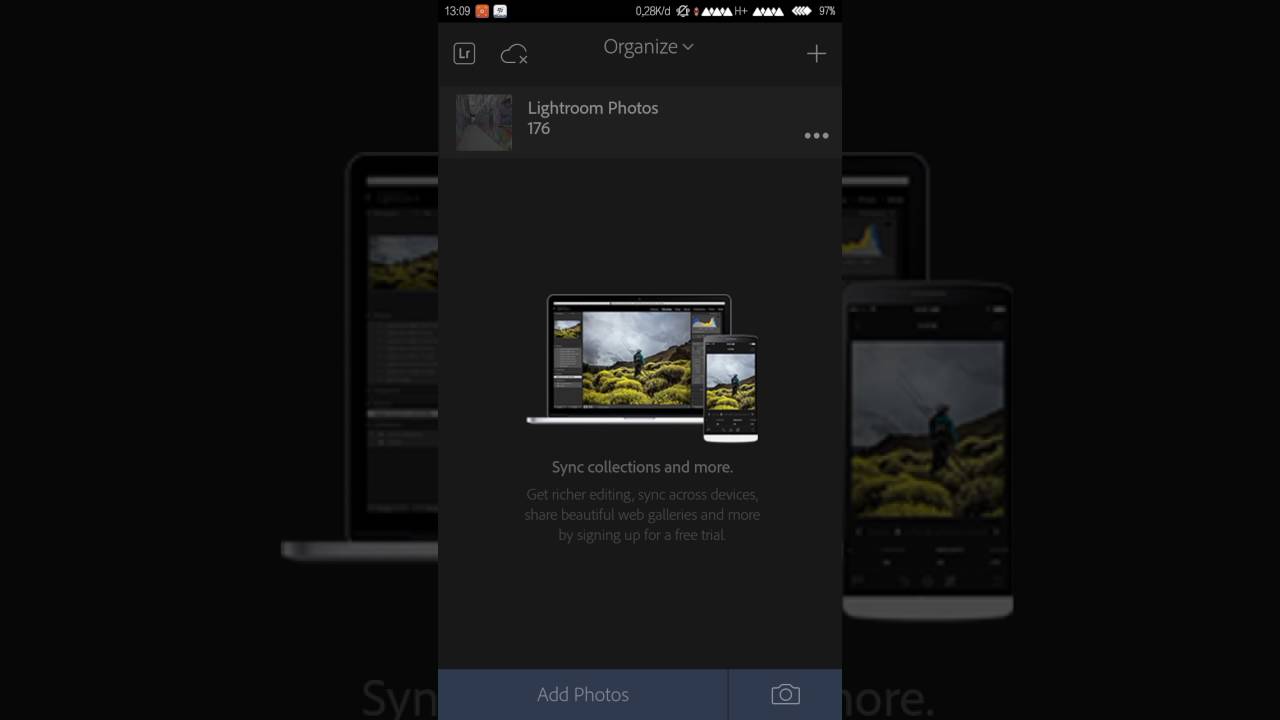The height and width of the screenshot is (720, 1280).
Task: Tap the free trial description text
Action: coord(642,514)
